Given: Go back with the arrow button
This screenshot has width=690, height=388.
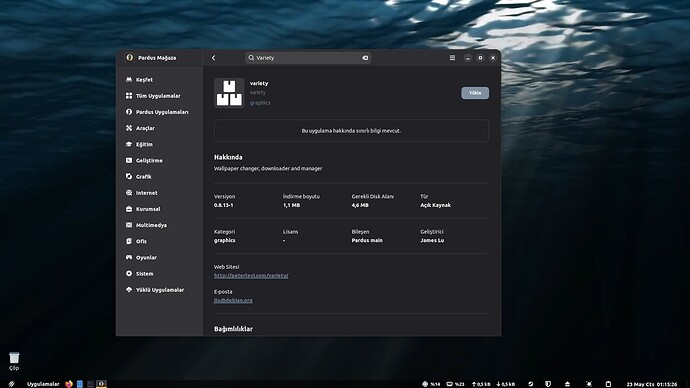Looking at the screenshot, I should (213, 58).
